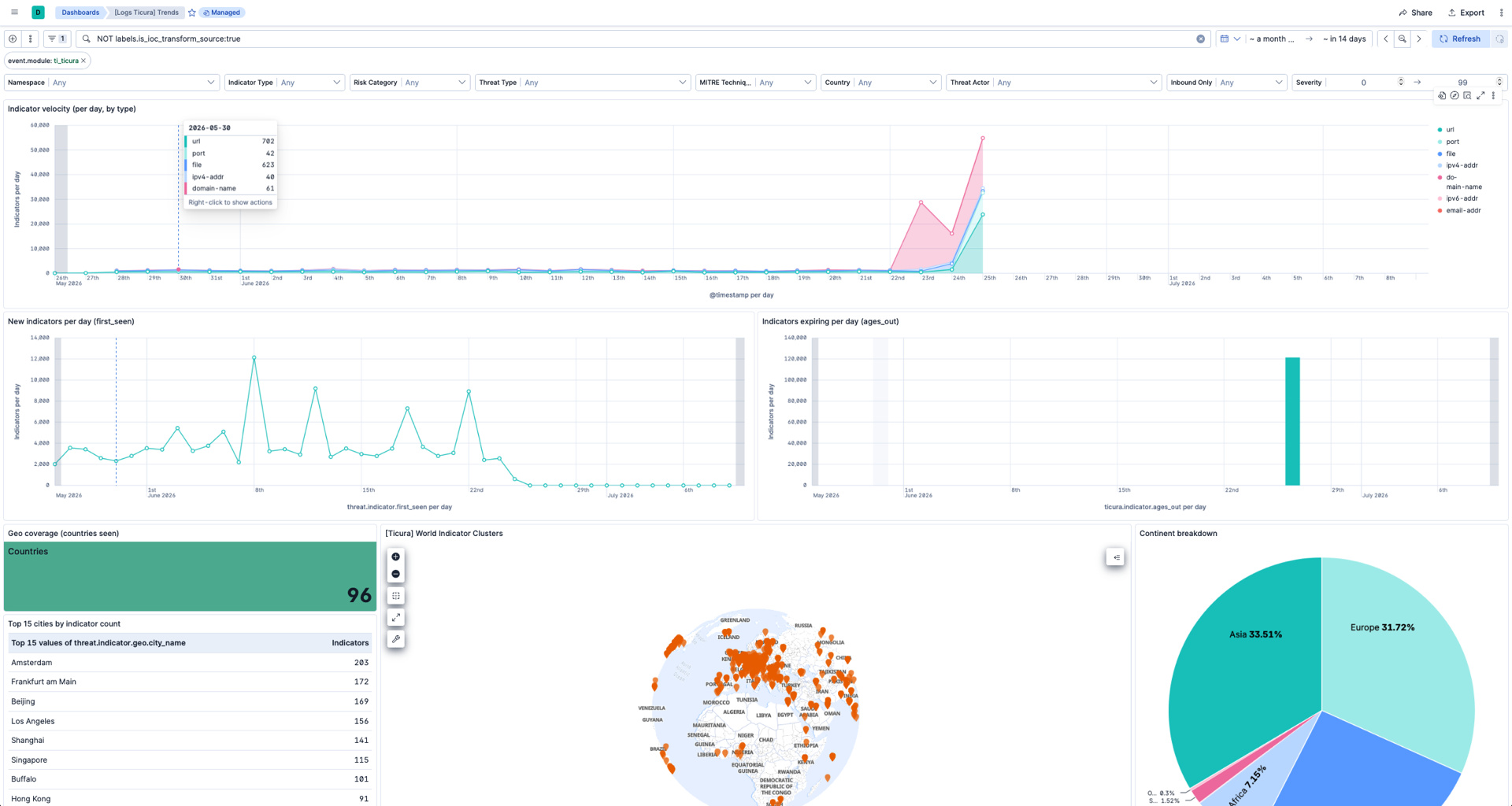Viewport: 1512px width, 806px height.
Task: Open the main navigation hamburger menu
Action: pos(14,13)
